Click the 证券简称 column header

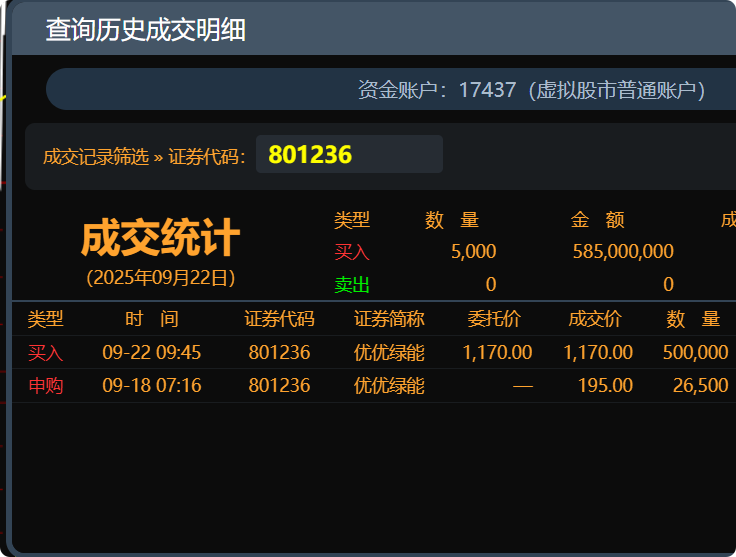(389, 319)
